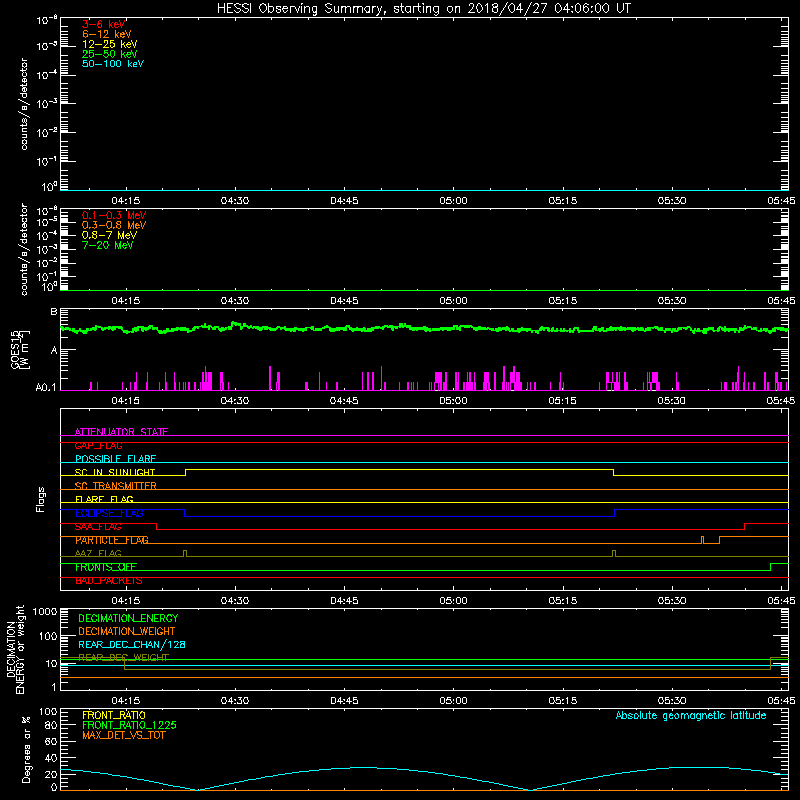Select the DECIMATION_WEIGHT legend text
The width and height of the screenshot is (800, 800).
(127, 631)
